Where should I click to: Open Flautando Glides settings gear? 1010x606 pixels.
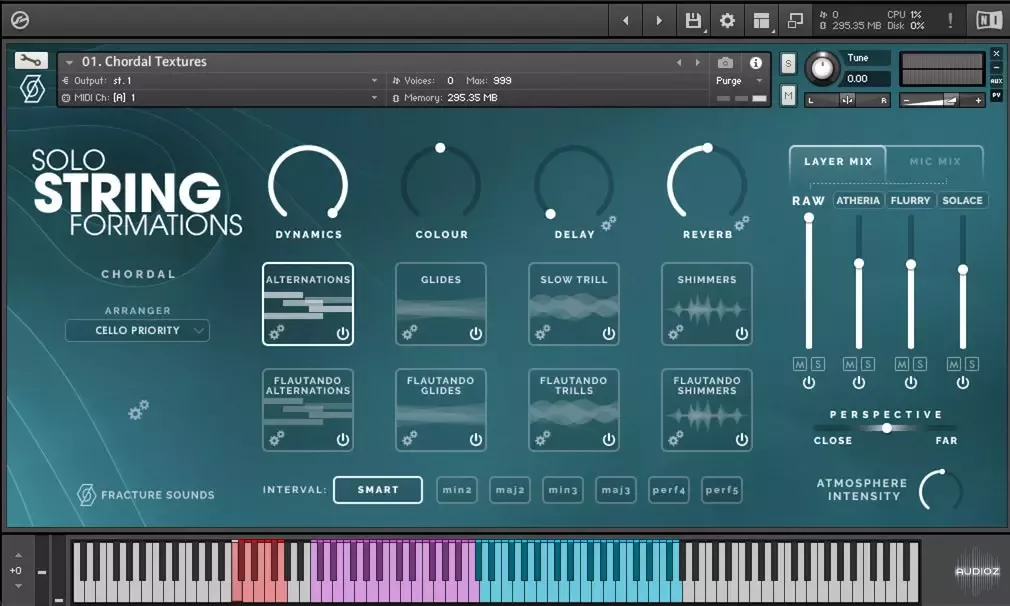[x=409, y=439]
